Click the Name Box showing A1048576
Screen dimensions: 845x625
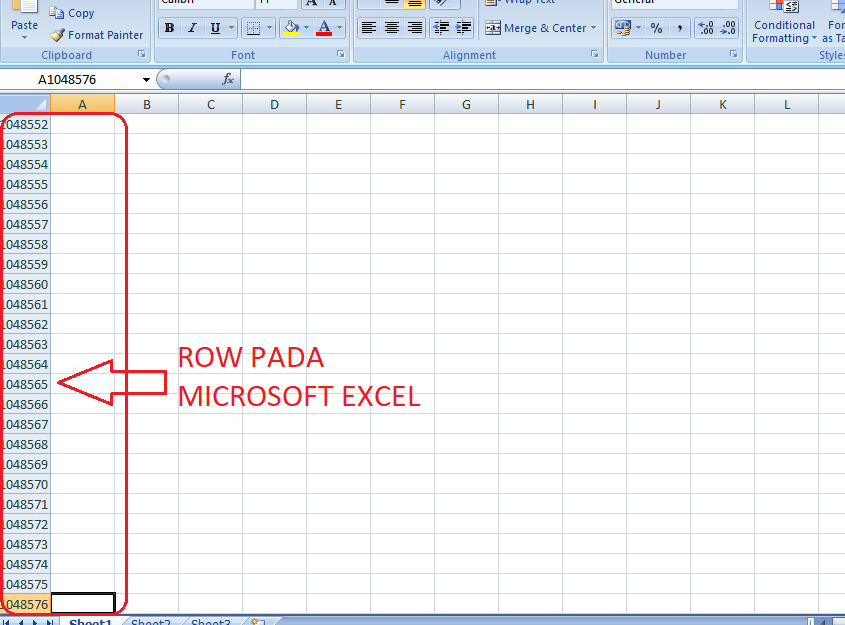pos(69,80)
